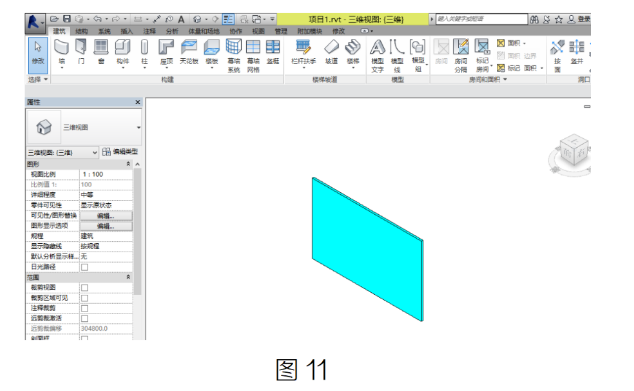This screenshot has width=634, height=391.
Task: Toggle the Annotation Crop (注释裁剪) checkbox
Action: pos(85,308)
